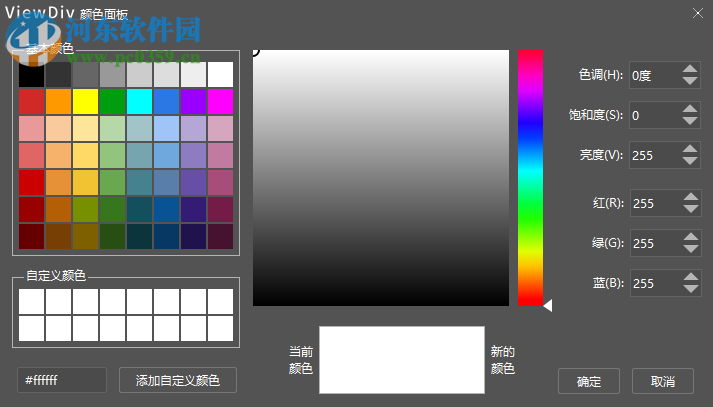Decrease the 蓝(B) blue value
This screenshot has width=713, height=407.
(691, 289)
